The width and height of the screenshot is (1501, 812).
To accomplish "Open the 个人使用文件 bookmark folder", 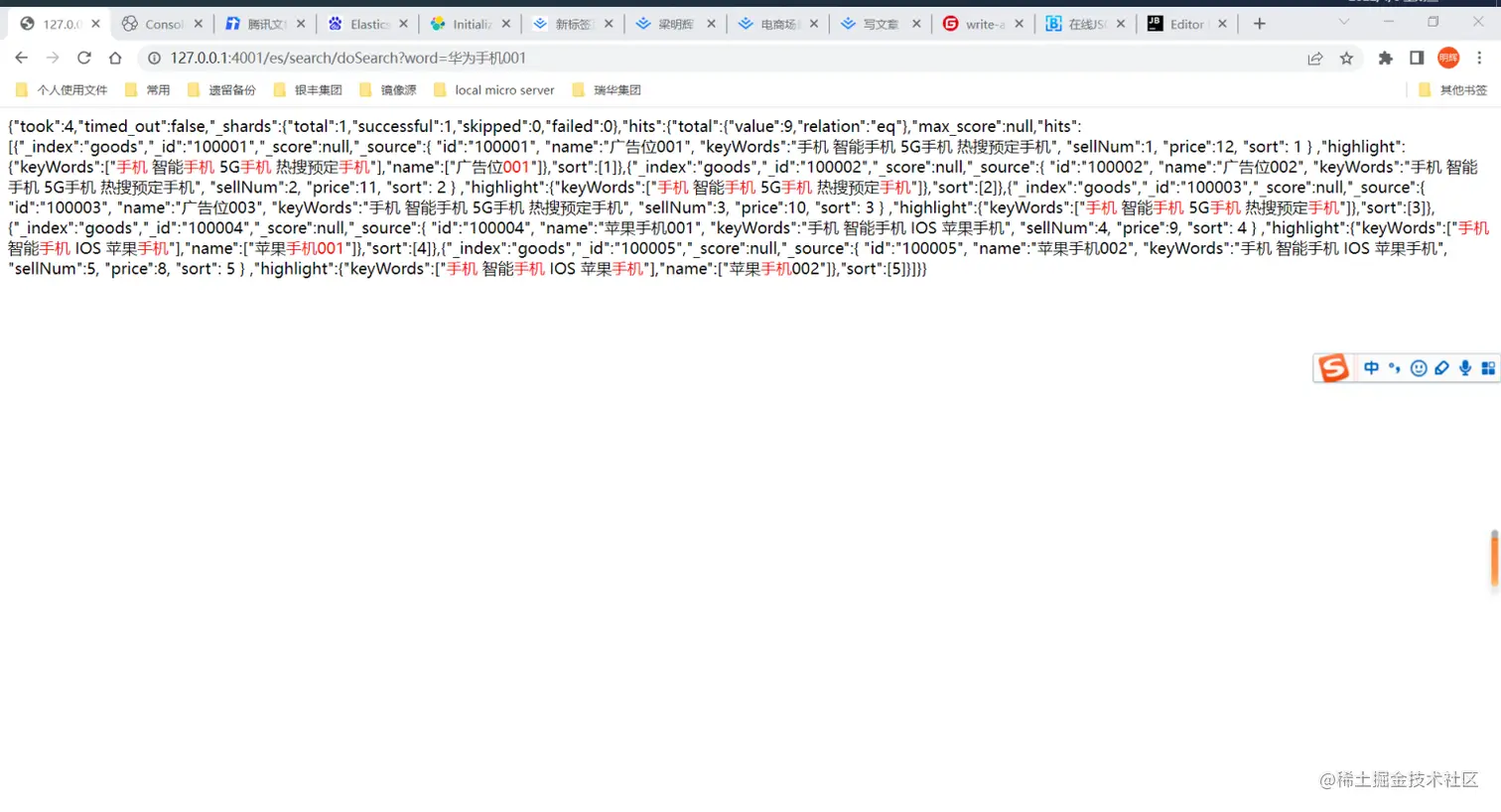I will pyautogui.click(x=64, y=89).
